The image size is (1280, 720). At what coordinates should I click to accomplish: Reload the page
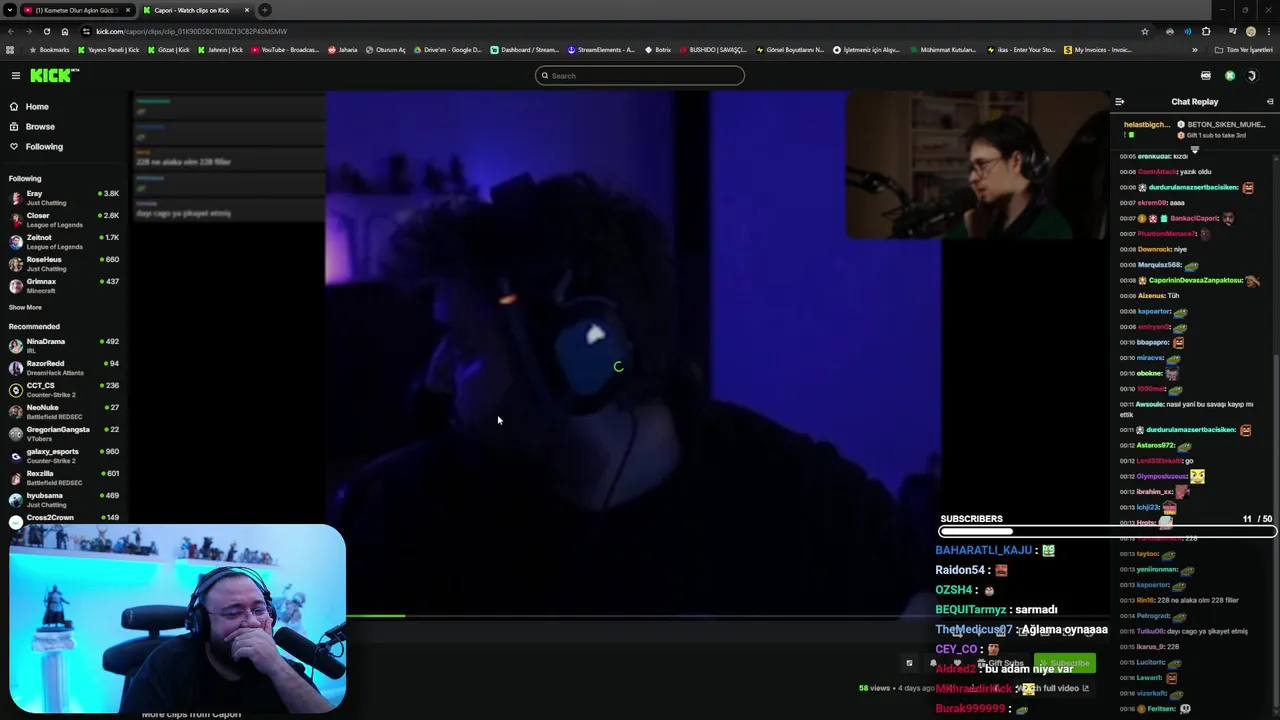coord(47,31)
